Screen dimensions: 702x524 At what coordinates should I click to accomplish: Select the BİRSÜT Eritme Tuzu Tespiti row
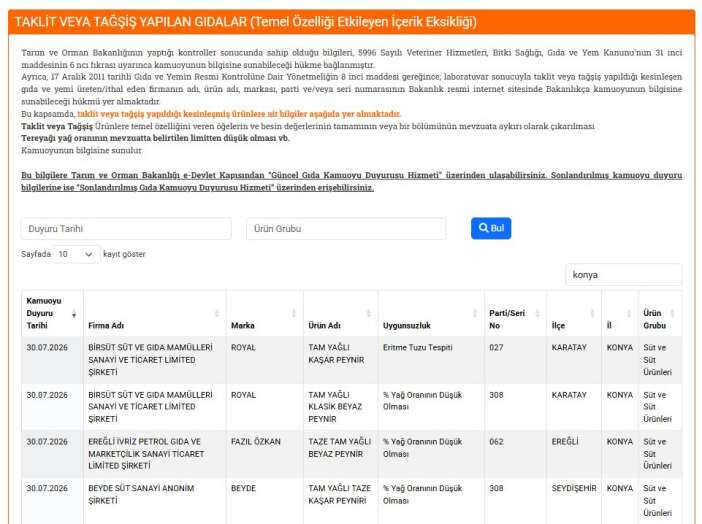(351, 360)
